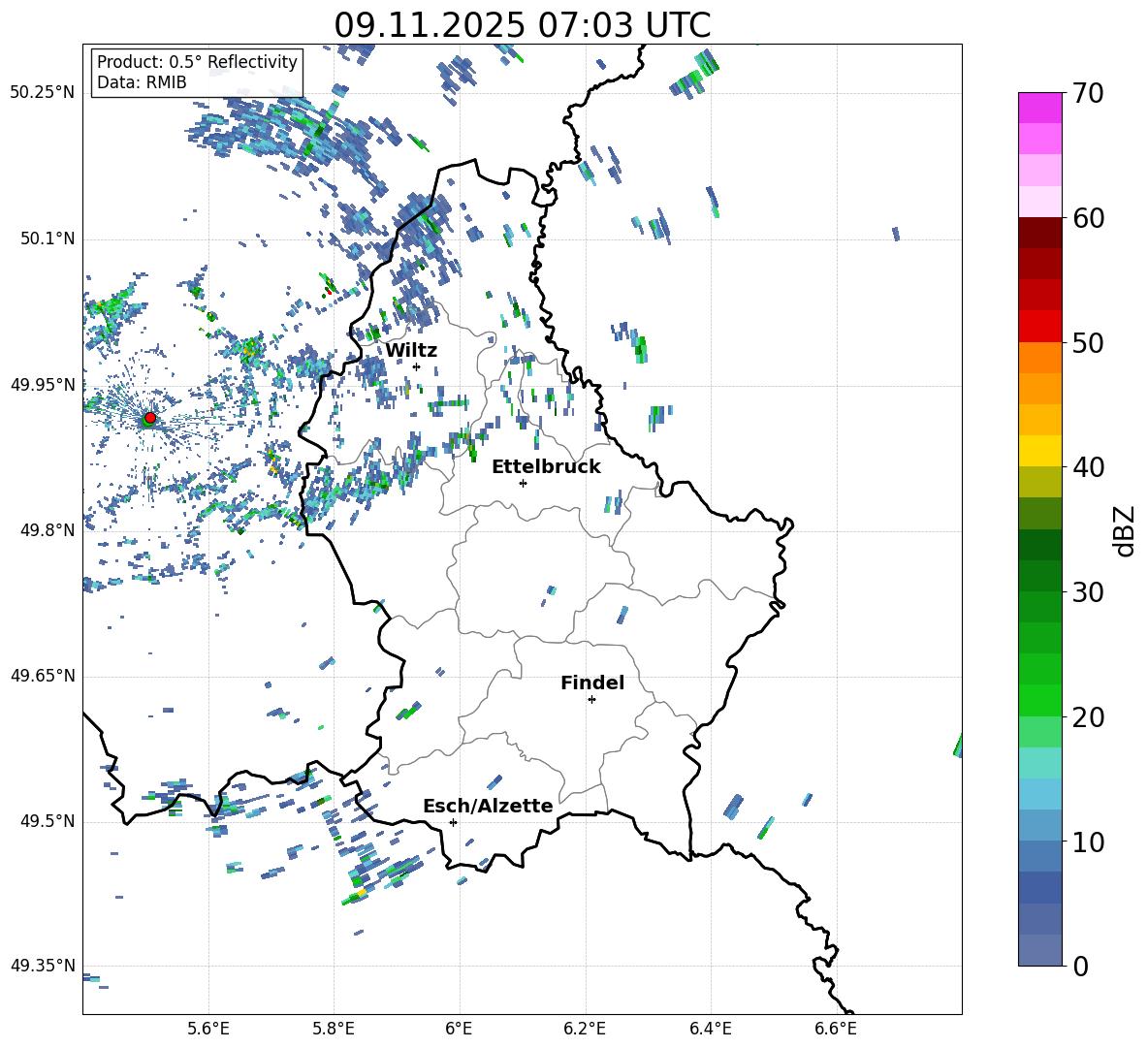Screen dimensions: 1148x1048
Task: Click the colorbar tick label 30
Action: point(1088,592)
